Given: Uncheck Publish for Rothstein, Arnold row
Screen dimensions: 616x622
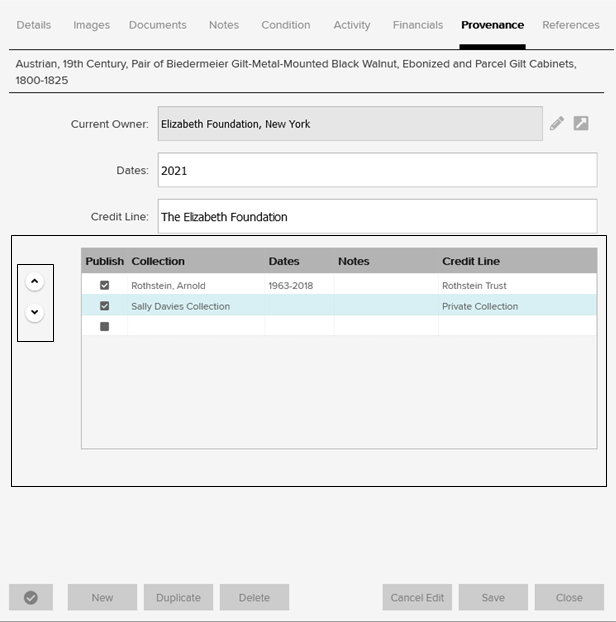Looking at the screenshot, I should coord(104,286).
